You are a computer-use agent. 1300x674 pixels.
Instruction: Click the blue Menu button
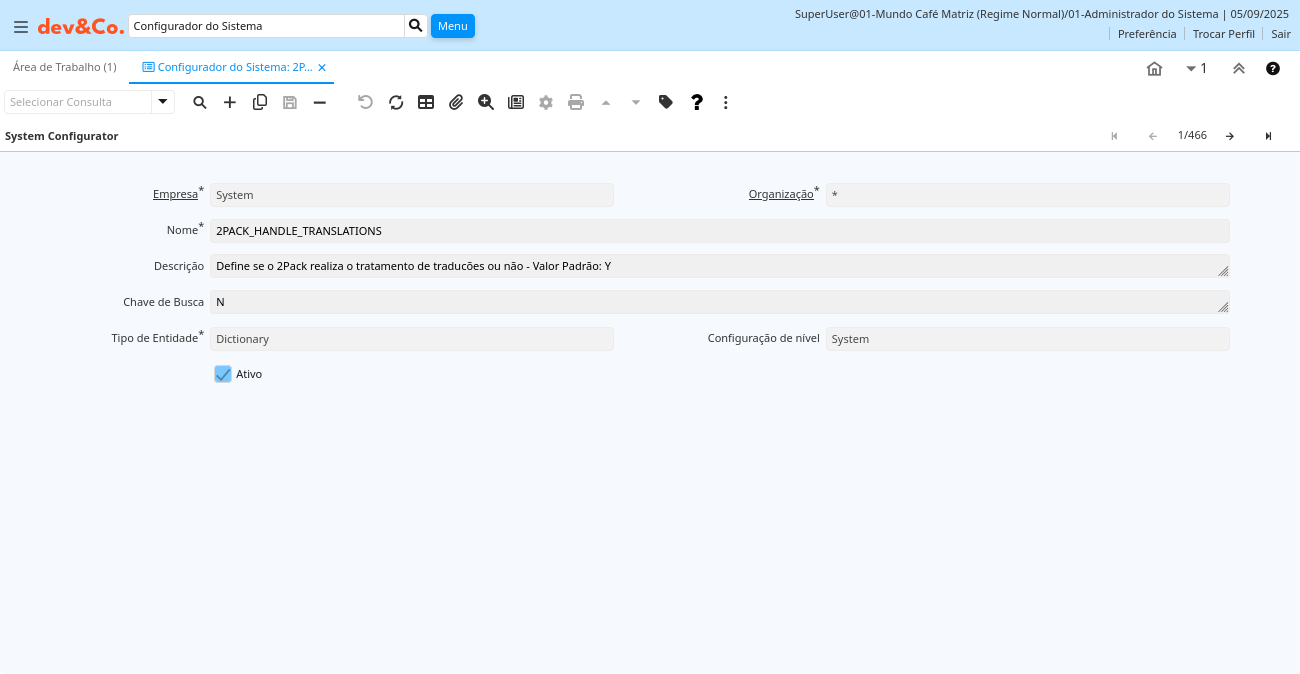point(452,26)
